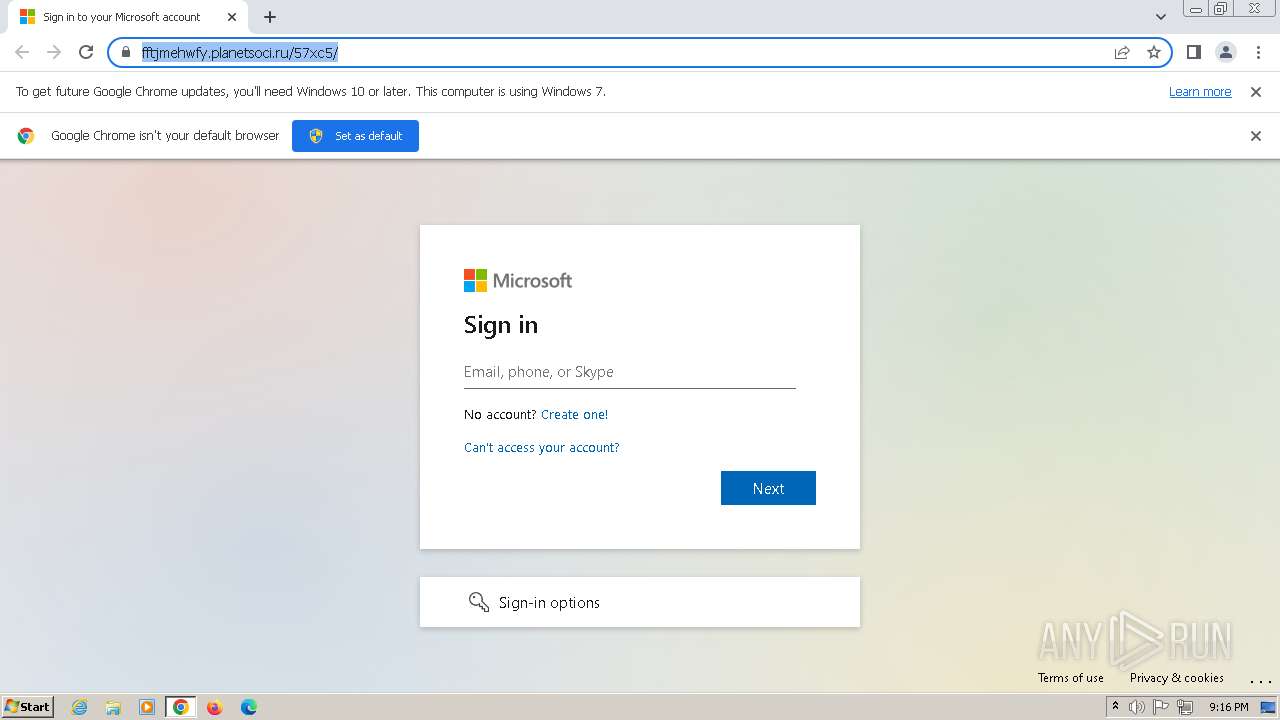Screen dimensions: 1280x720
Task: Open the Windows Start menu
Action: pos(28,706)
